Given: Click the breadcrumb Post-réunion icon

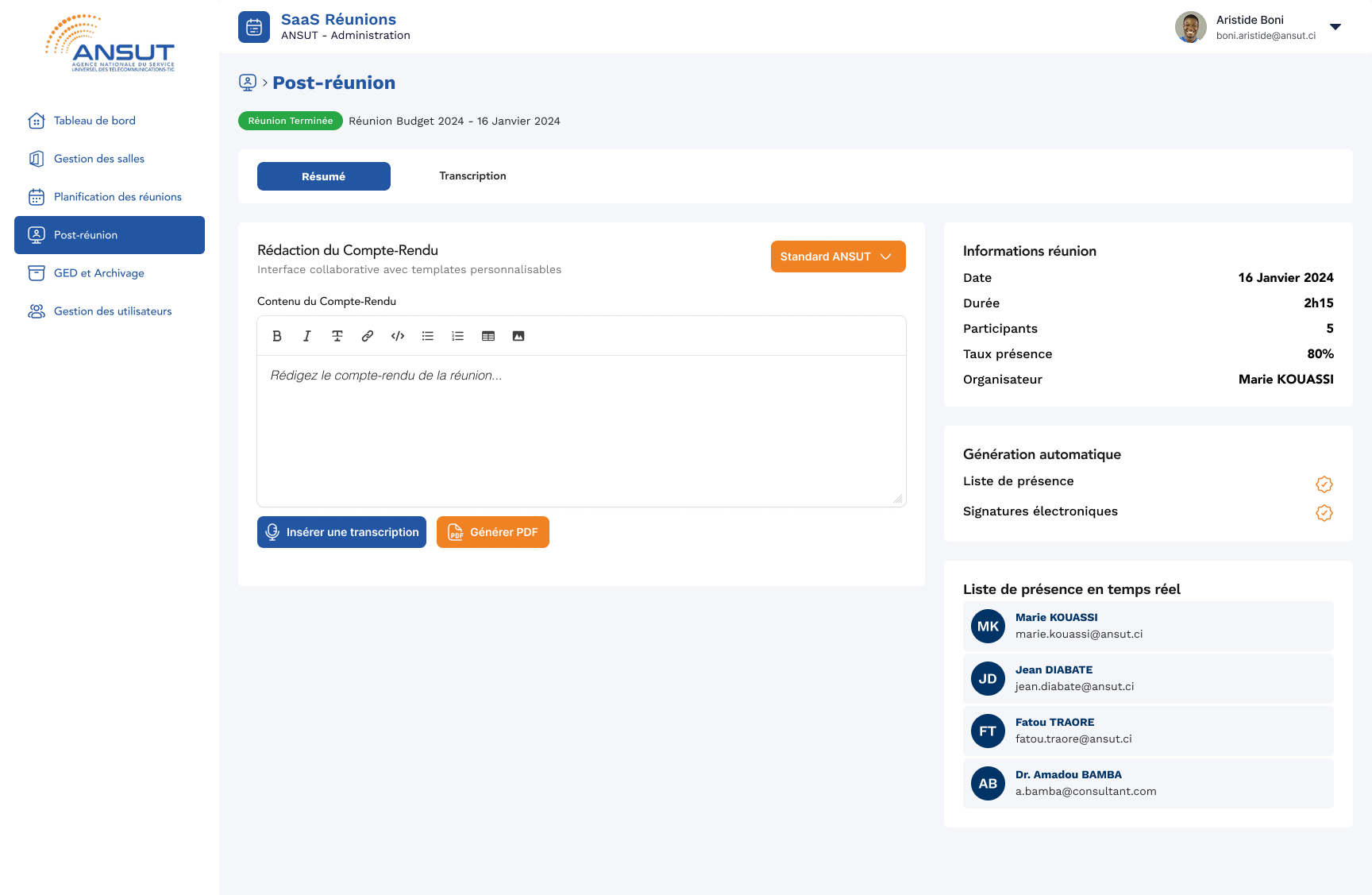Looking at the screenshot, I should coord(248,83).
